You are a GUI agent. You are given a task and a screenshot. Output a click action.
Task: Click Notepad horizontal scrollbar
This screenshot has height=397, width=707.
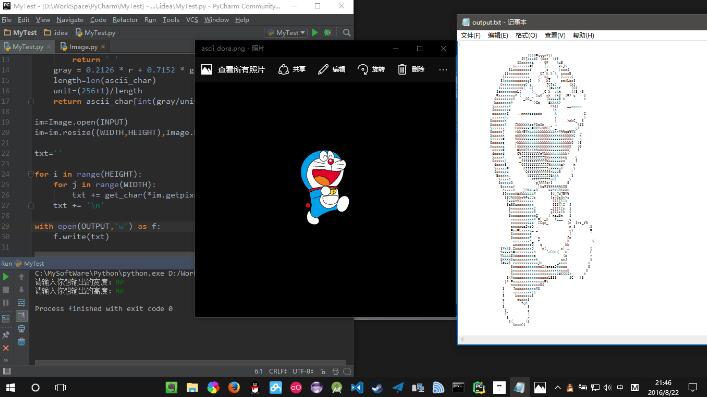[x=583, y=339]
